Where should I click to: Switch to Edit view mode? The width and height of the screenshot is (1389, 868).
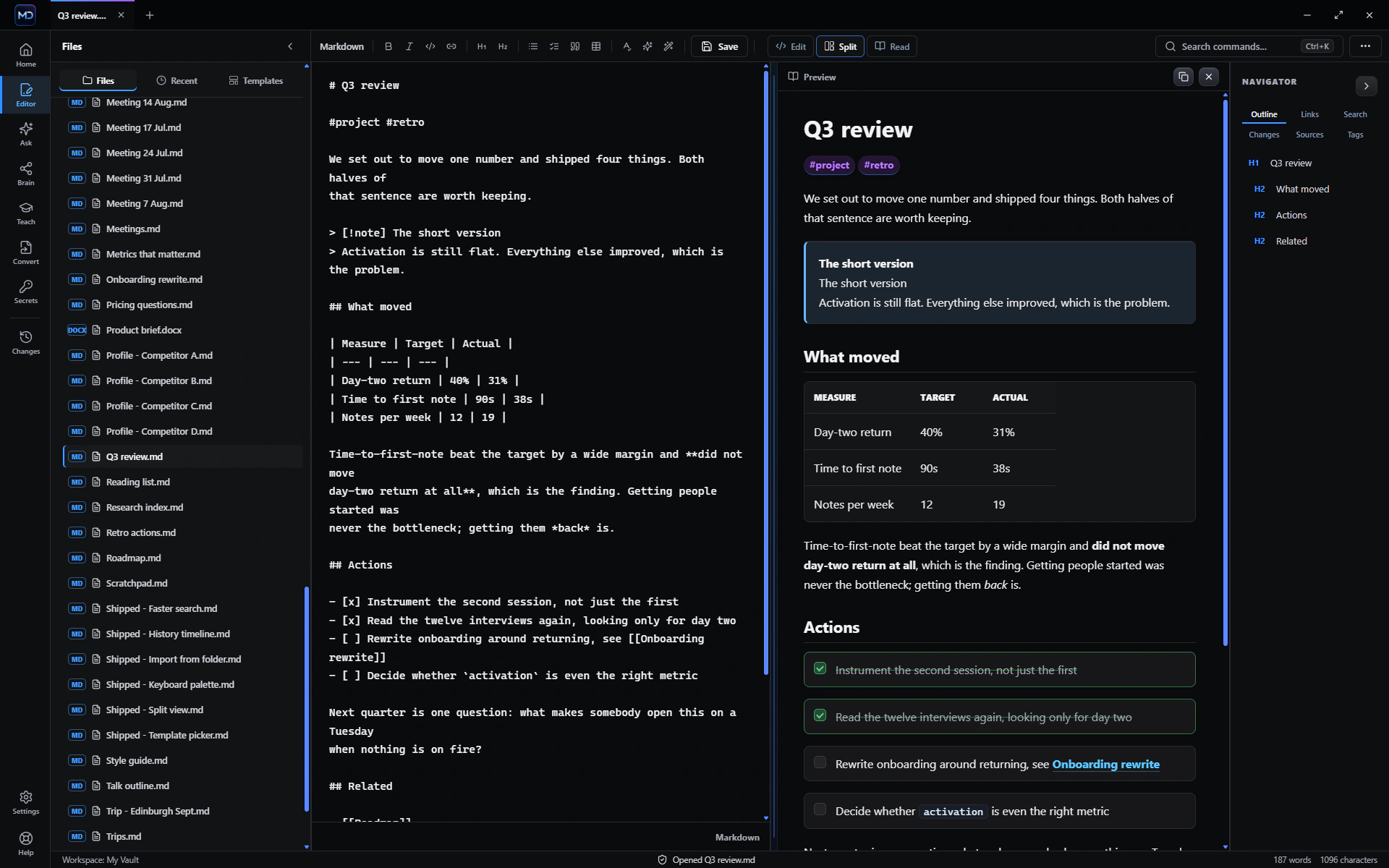[x=791, y=46]
